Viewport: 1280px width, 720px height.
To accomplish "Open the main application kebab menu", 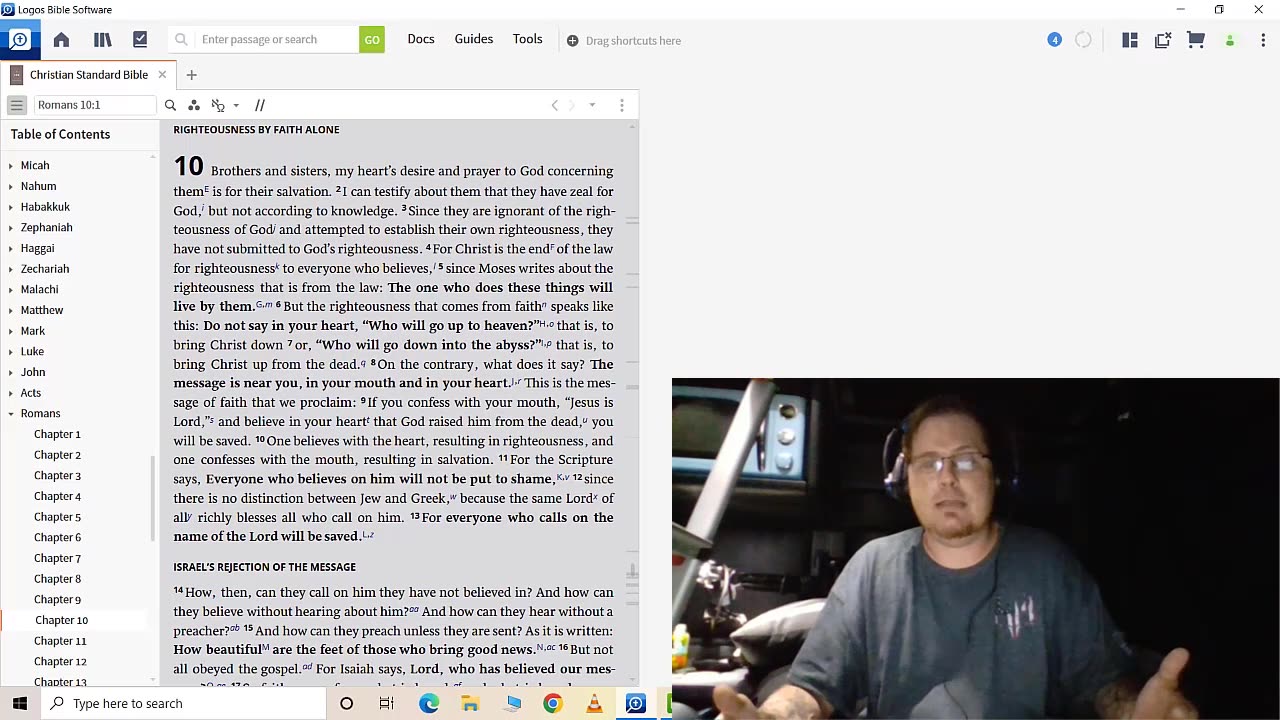I will coord(1263,40).
